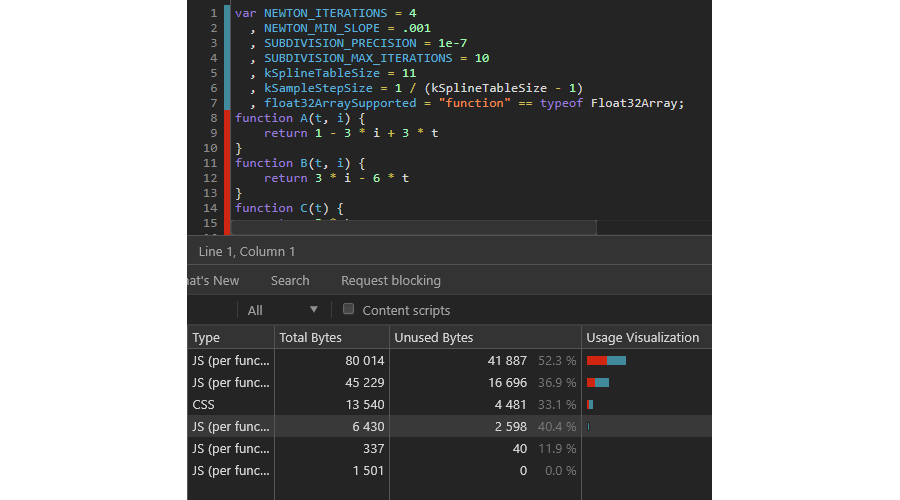Screen dimensions: 900x500
Task: Sort by the Type column header
Action: [231, 338]
